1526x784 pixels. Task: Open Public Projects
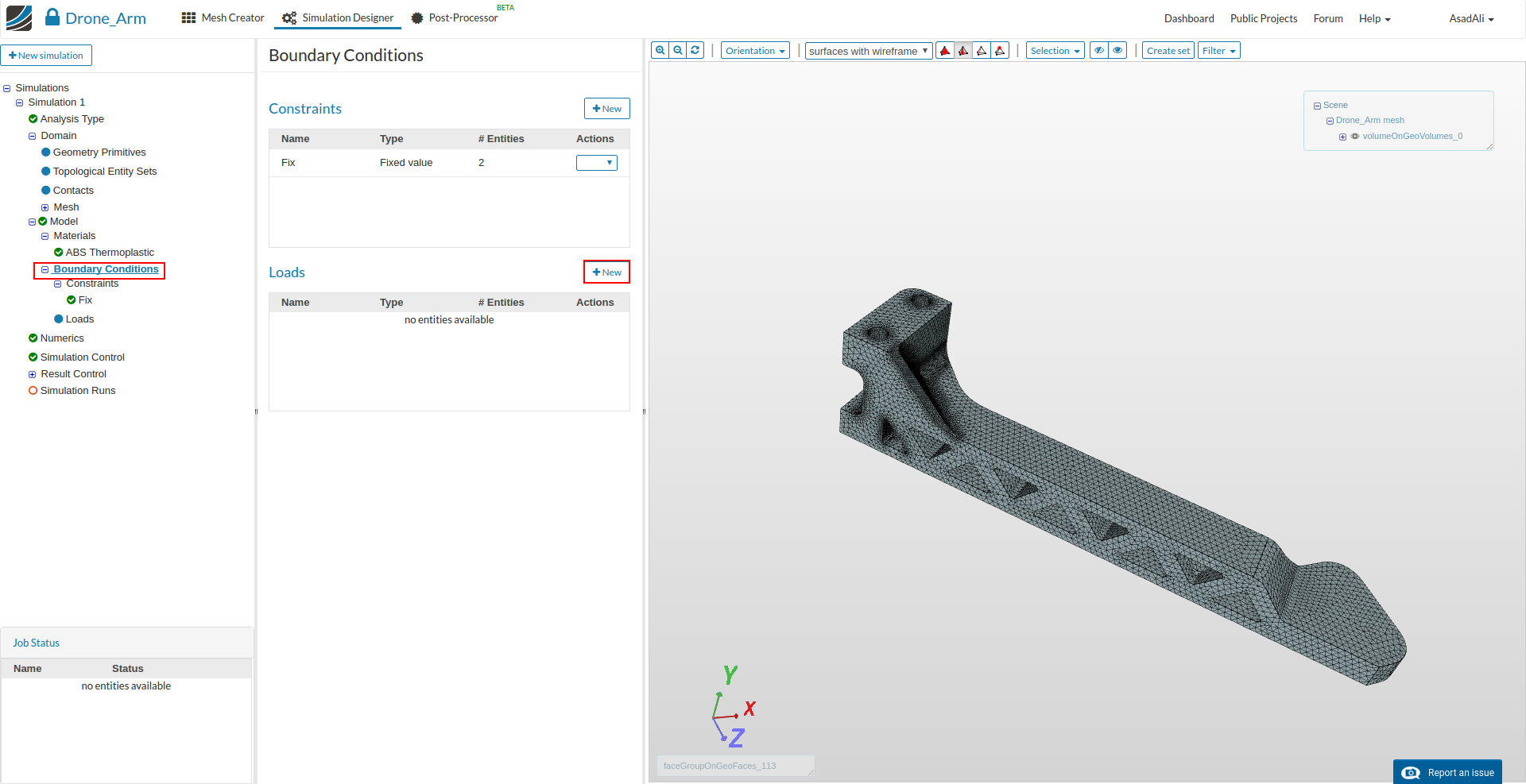tap(1263, 18)
